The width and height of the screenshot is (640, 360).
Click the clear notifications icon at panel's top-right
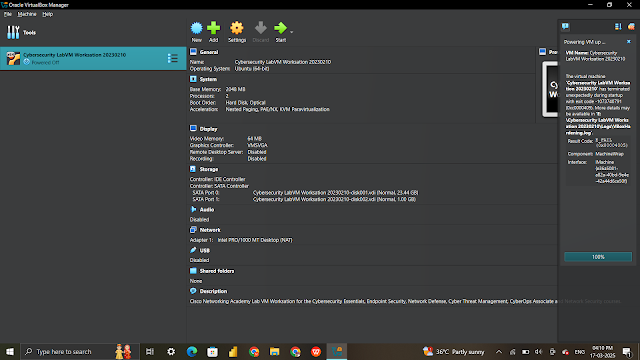[631, 27]
